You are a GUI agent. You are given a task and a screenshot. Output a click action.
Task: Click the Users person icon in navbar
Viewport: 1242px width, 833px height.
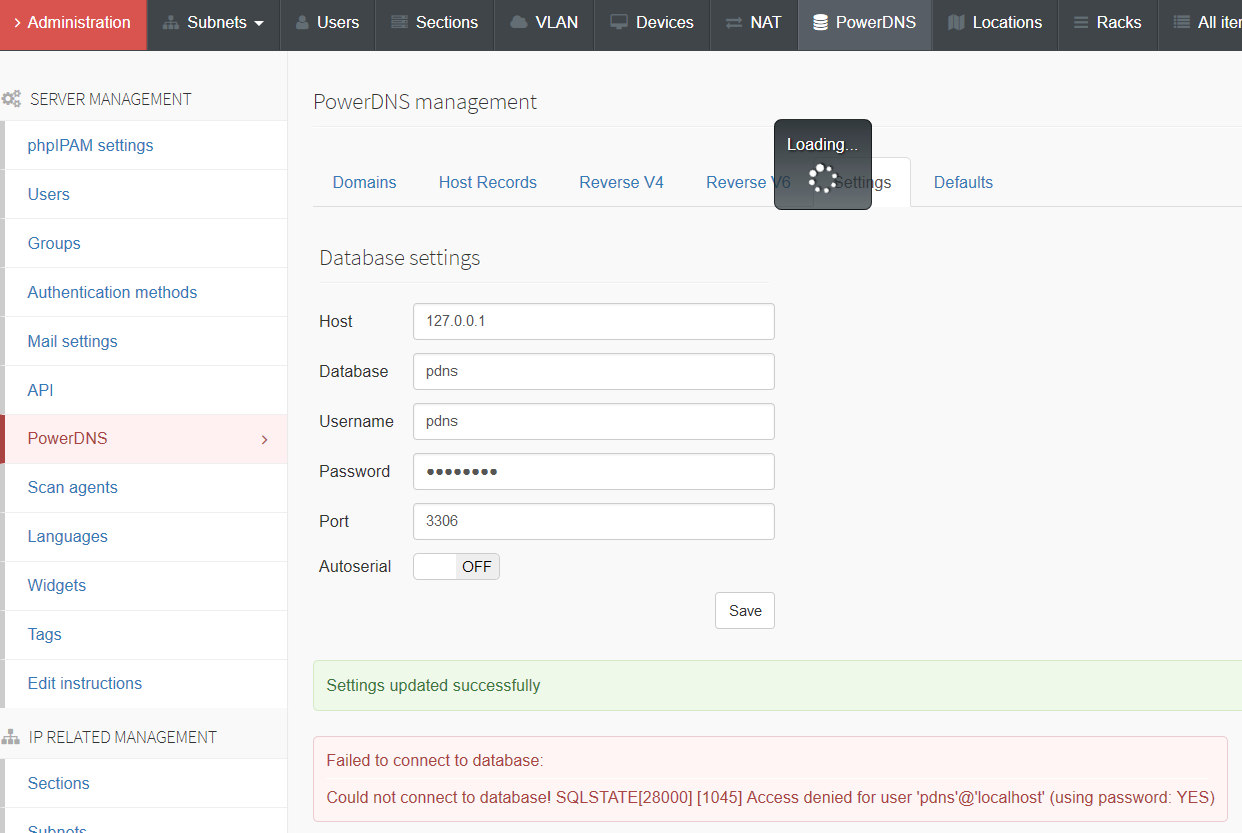point(302,23)
